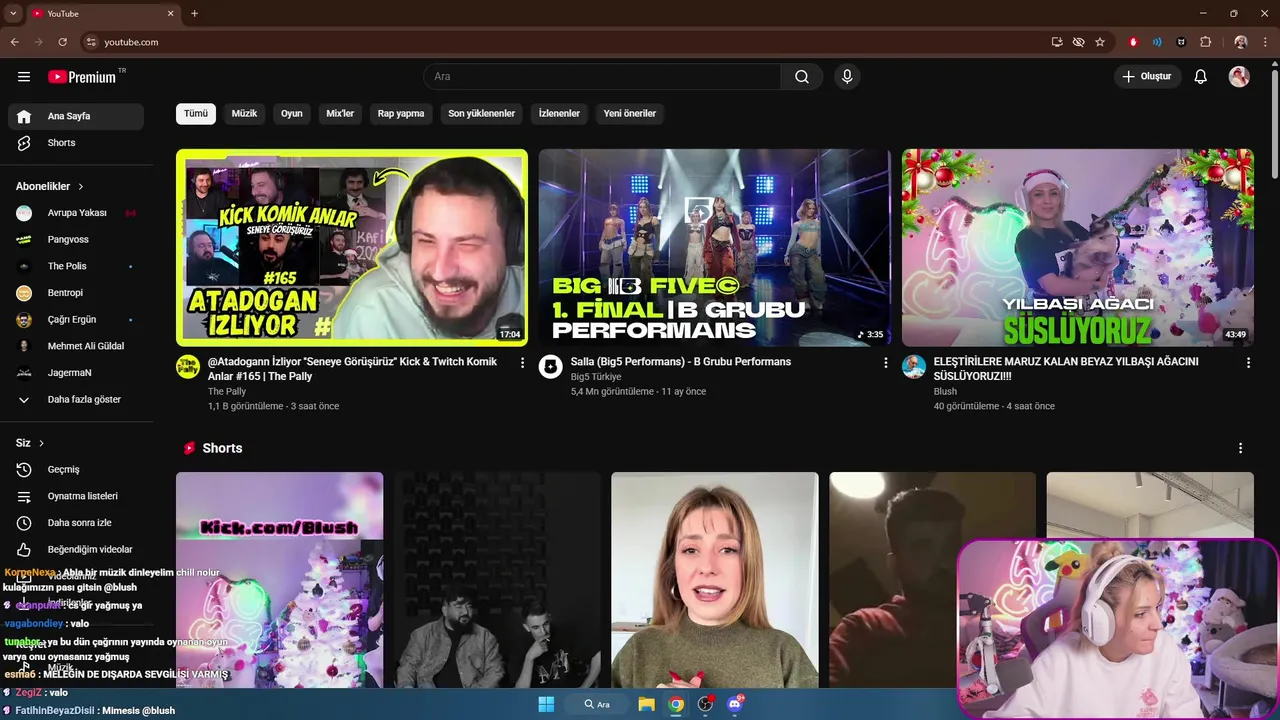Open Chrome extensions puzzle icon
Viewport: 1280px width, 720px height.
point(1205,42)
